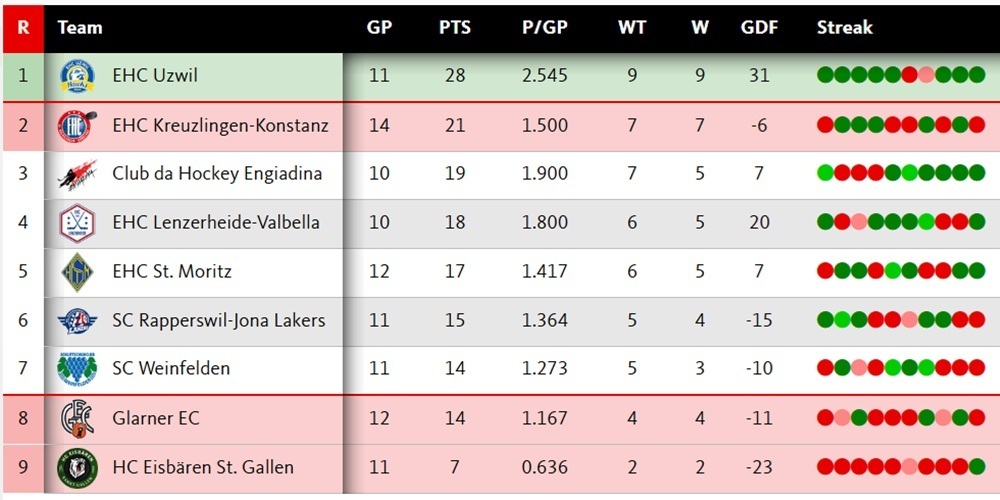Click the Club da Hockey Engiadina logo

(x=77, y=175)
